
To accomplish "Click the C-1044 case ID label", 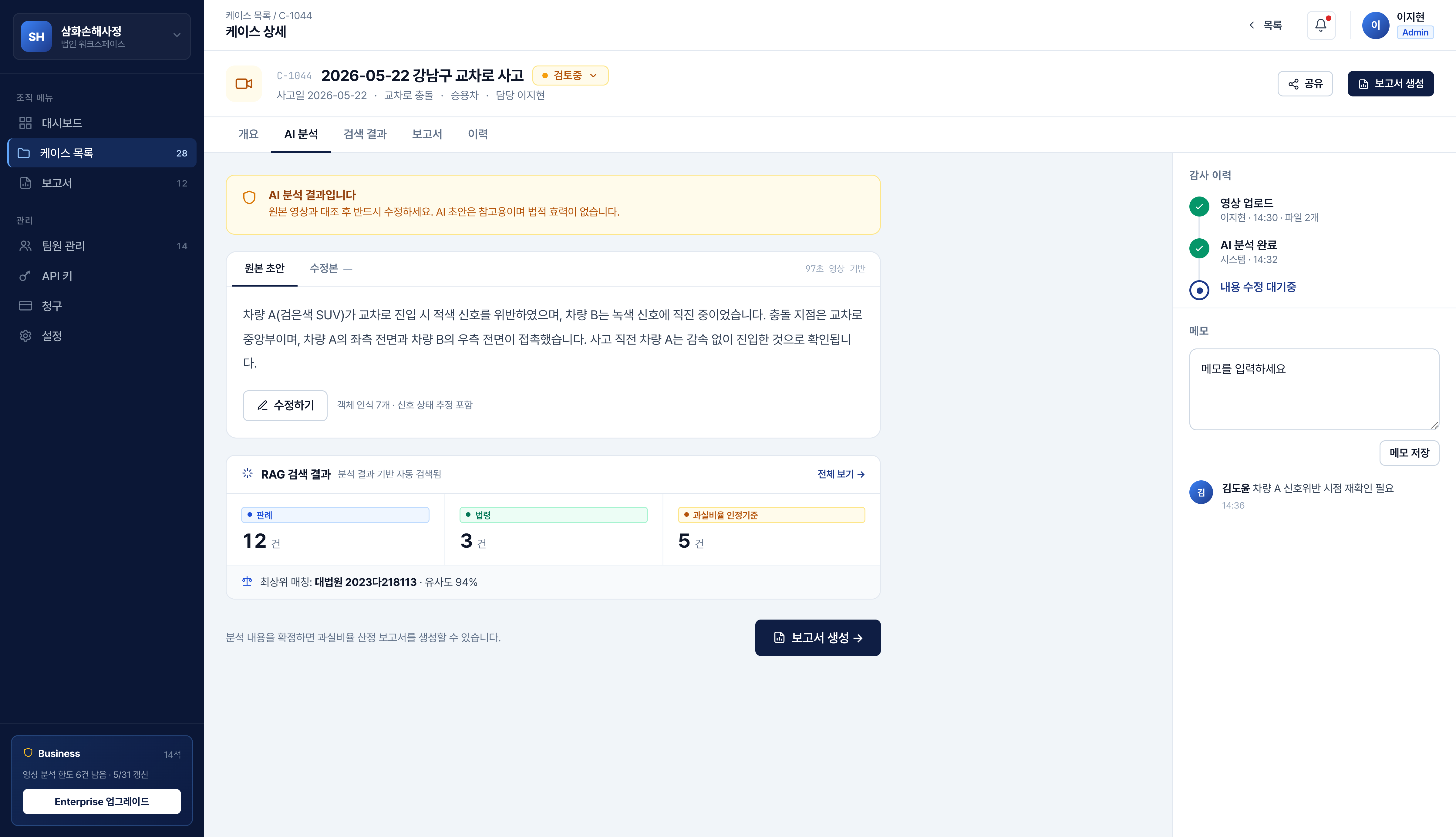I will pyautogui.click(x=294, y=76).
